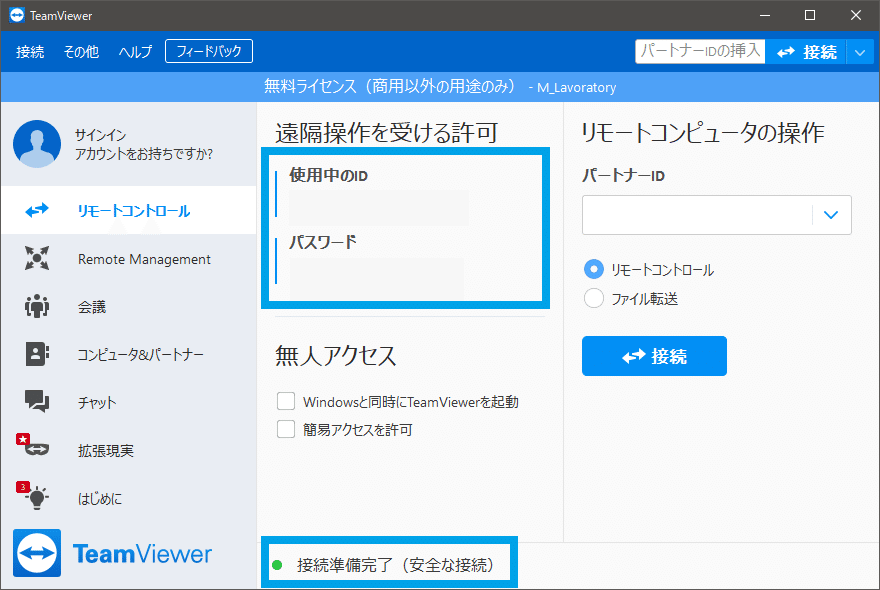Enable 簡易アクセスを許可 checkbox
880x590 pixels.
[286, 429]
